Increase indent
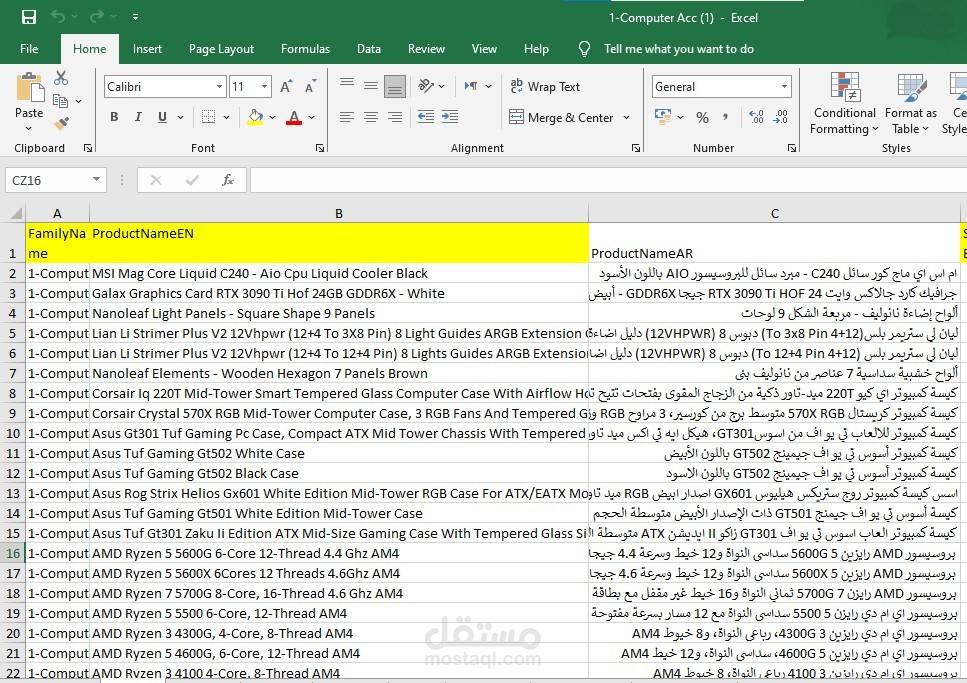Viewport: 967px width, 683px height. click(450, 117)
